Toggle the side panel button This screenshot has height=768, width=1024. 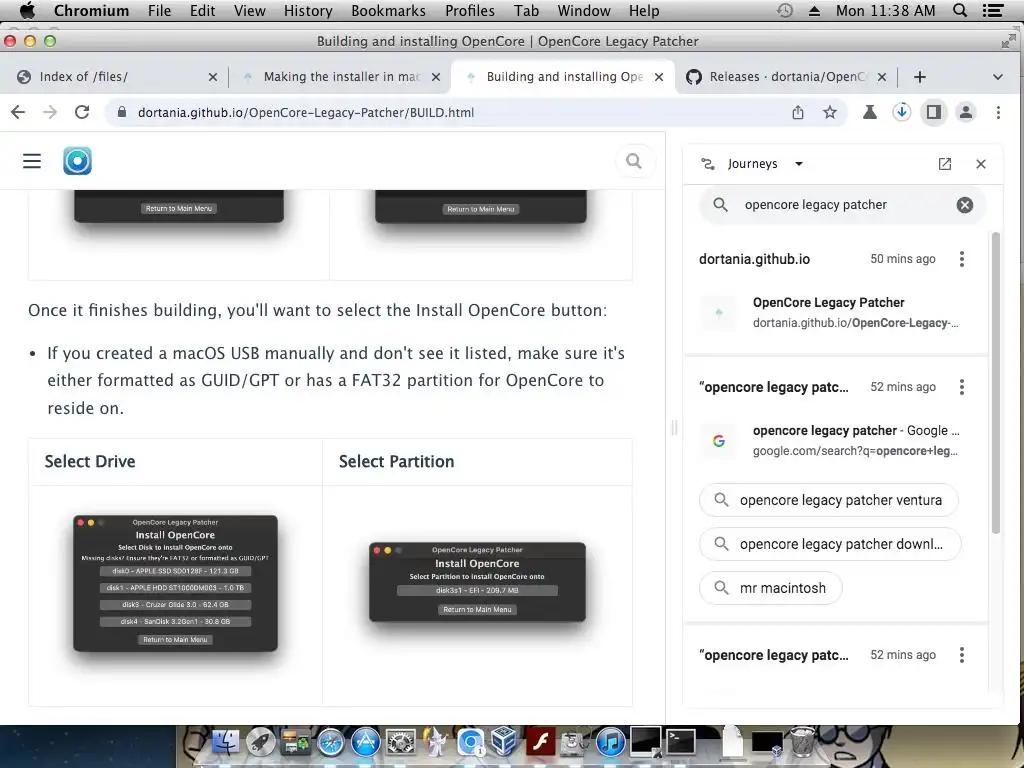934,112
